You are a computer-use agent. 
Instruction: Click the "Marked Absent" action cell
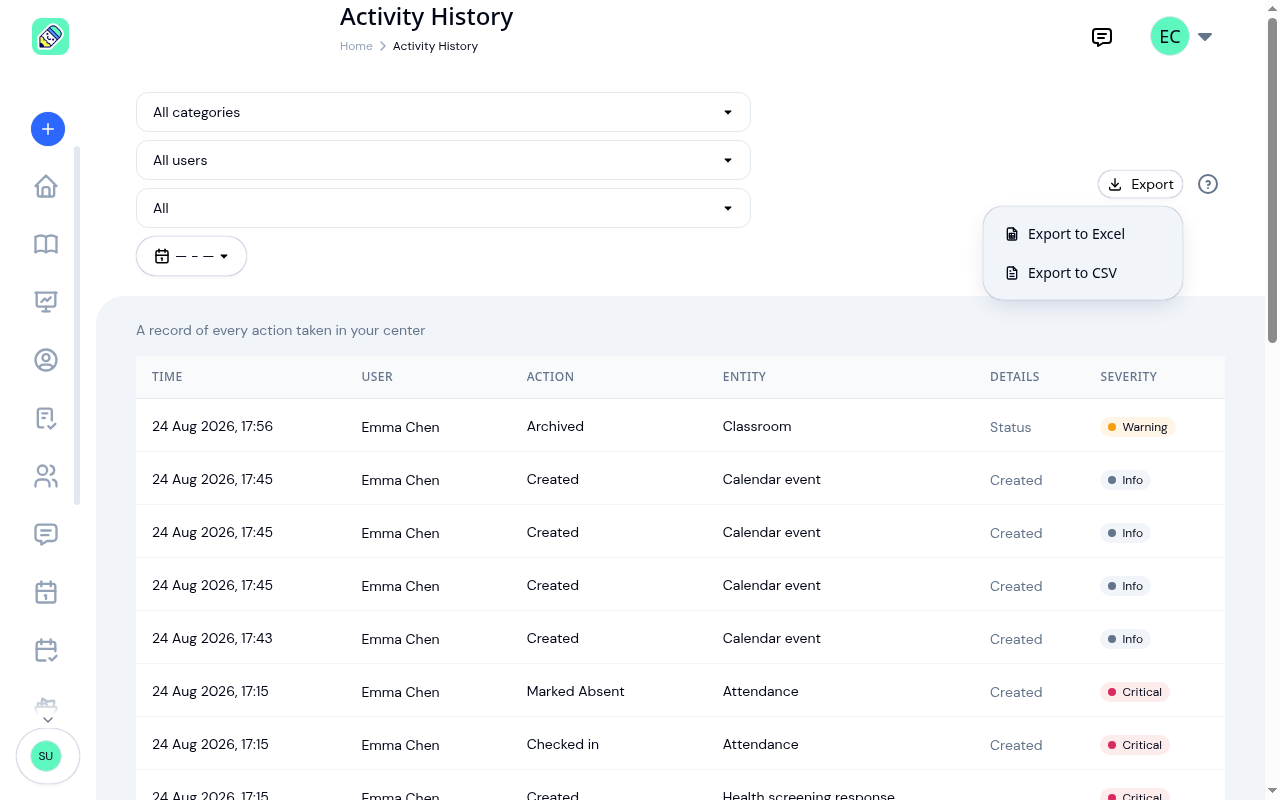(x=575, y=691)
